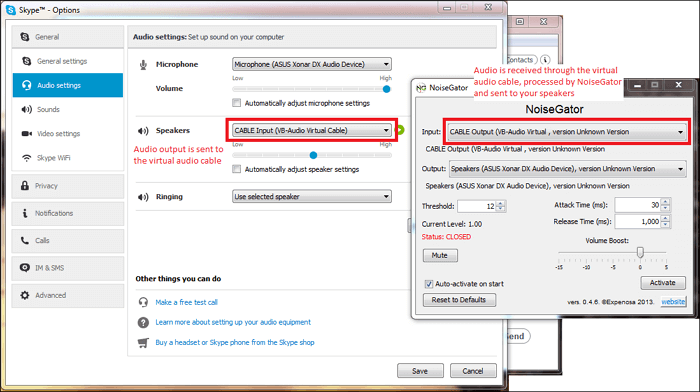Click the IM & SMS chat bubble icon
700x392 pixels.
pyautogui.click(x=25, y=267)
